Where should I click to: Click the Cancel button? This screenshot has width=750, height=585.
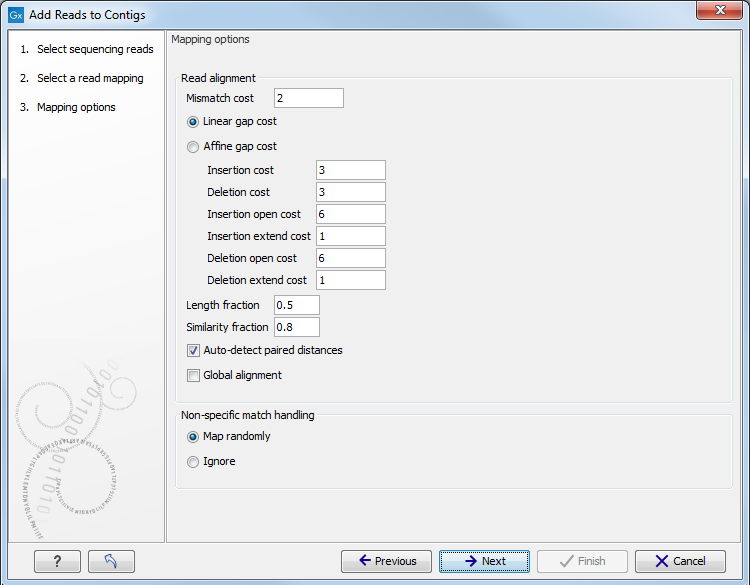pyautogui.click(x=680, y=561)
